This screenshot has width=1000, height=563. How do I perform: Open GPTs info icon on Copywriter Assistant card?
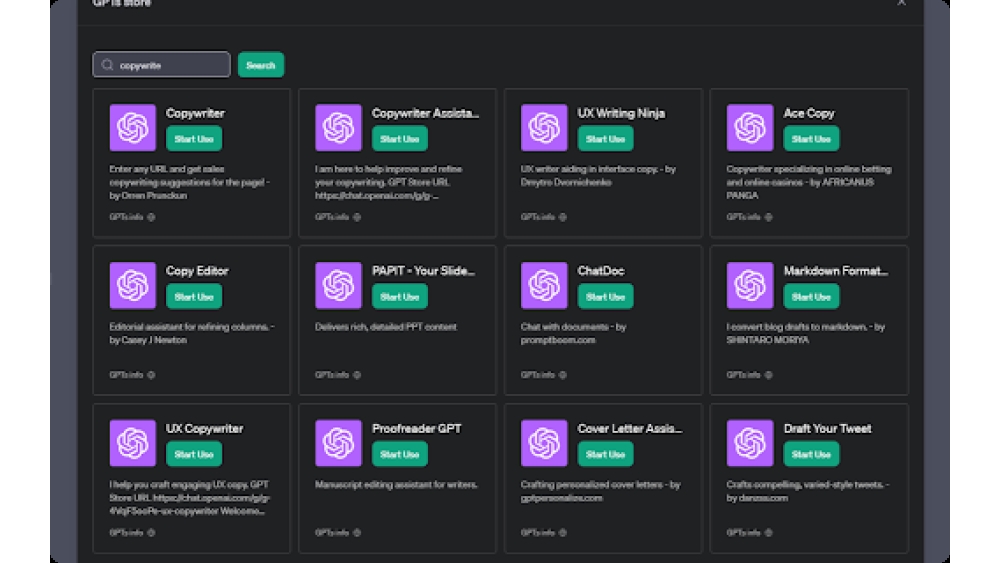point(357,217)
